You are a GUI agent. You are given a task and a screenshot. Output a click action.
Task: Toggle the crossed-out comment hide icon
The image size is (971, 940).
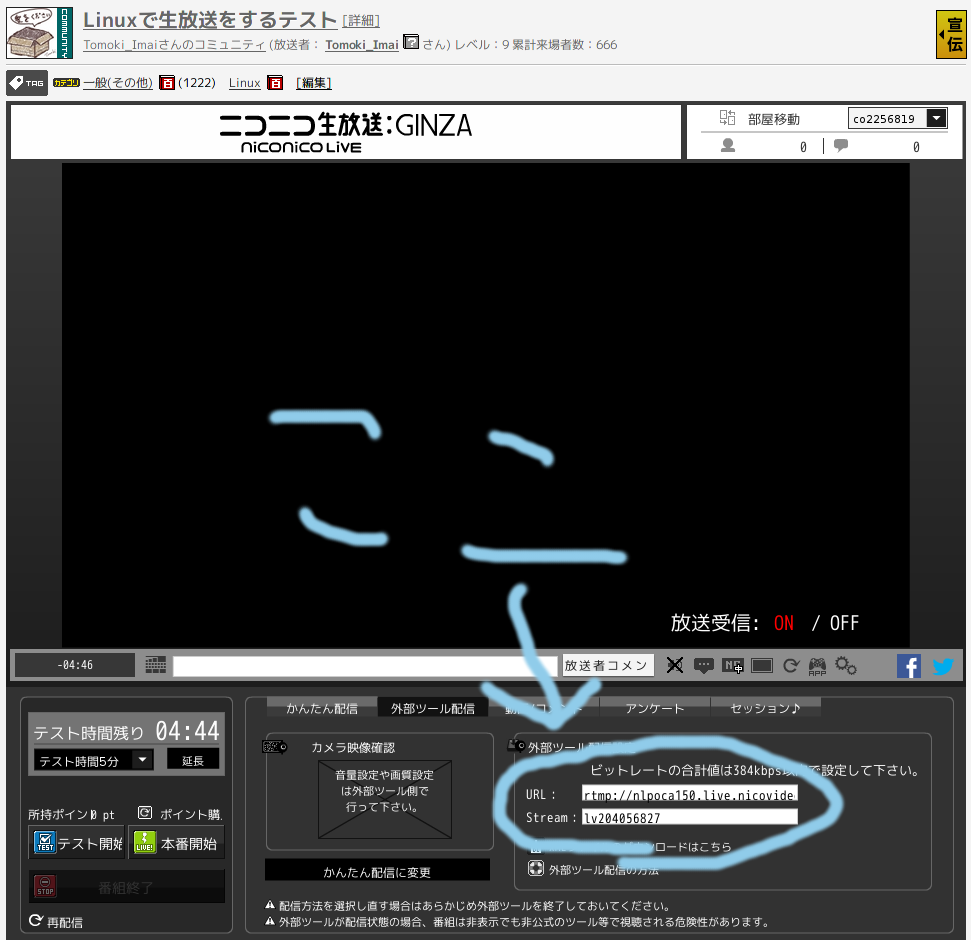674,666
